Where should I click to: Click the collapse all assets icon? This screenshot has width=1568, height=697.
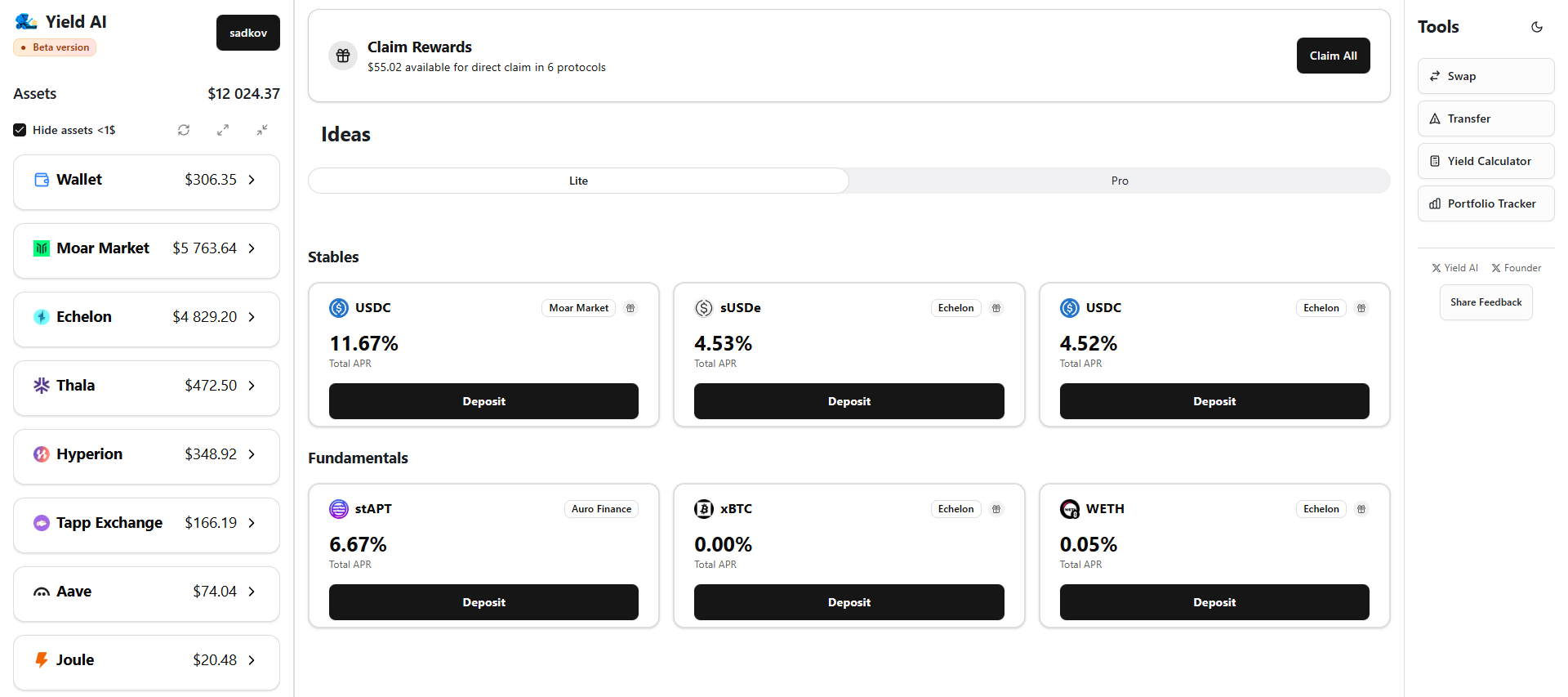[262, 130]
